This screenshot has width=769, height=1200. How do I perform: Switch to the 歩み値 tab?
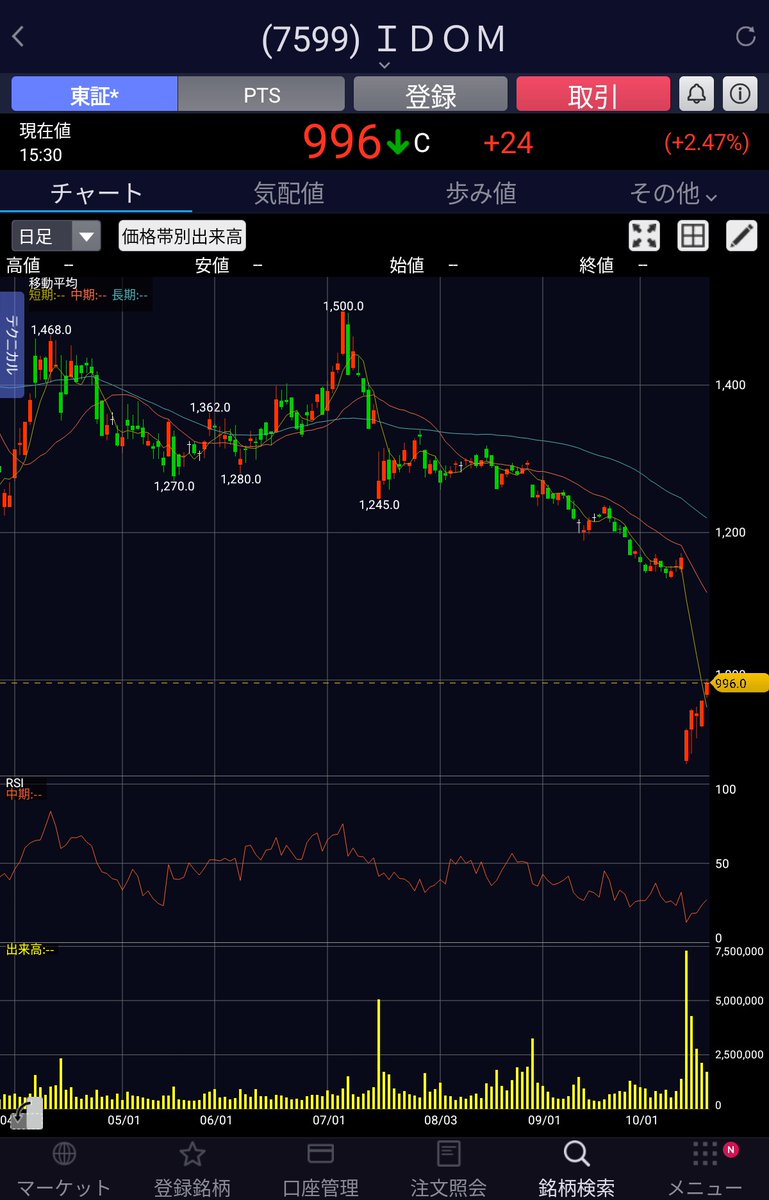pyautogui.click(x=481, y=193)
